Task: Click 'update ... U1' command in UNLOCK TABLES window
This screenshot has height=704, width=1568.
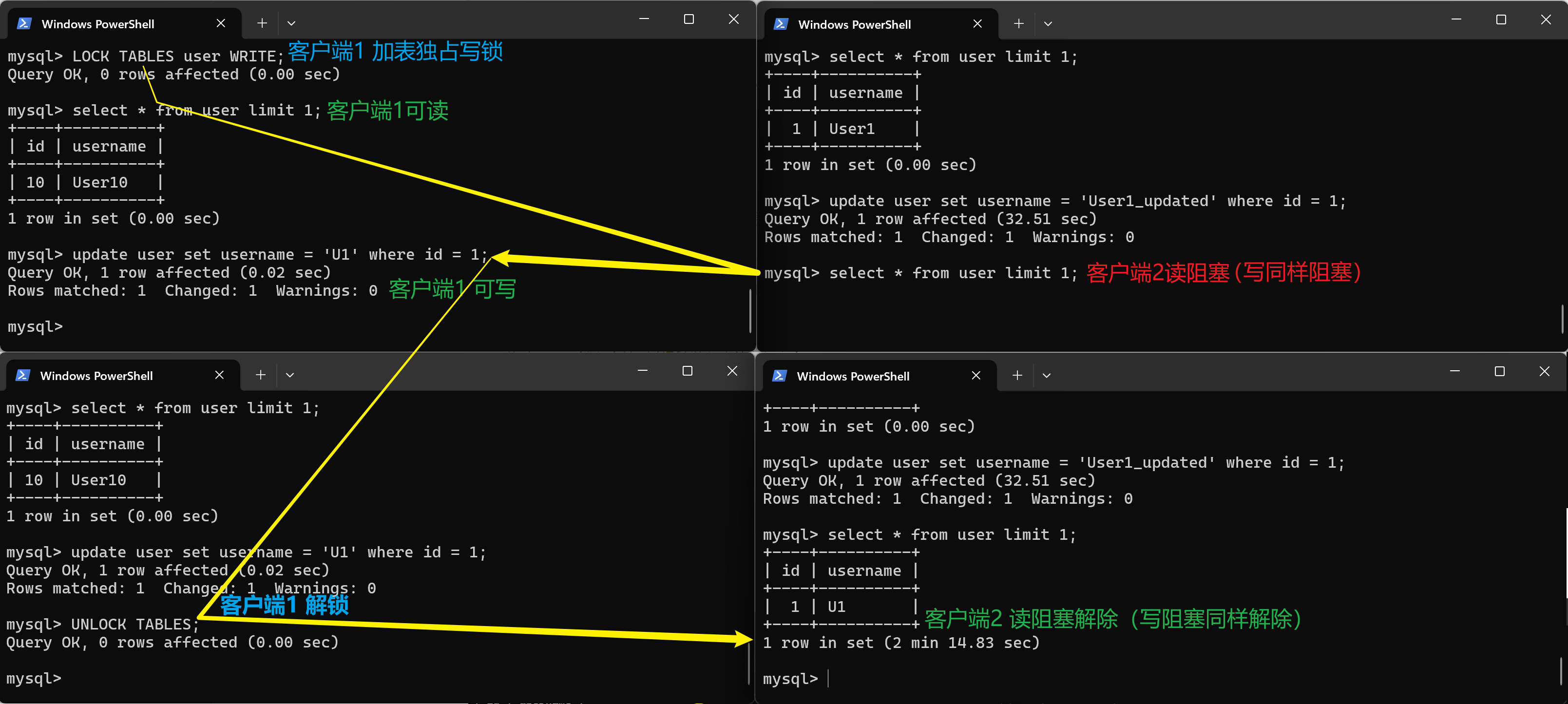Action: click(x=247, y=552)
